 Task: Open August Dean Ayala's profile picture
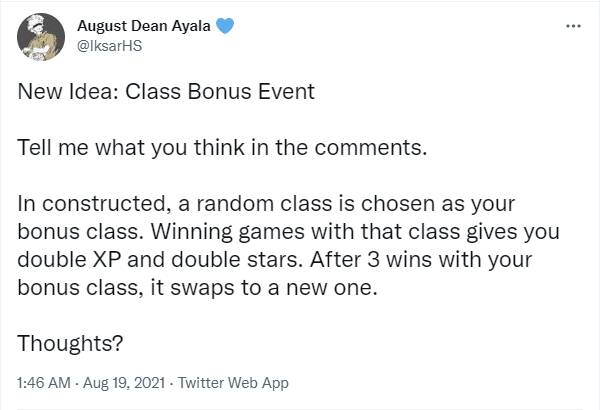coord(42,36)
